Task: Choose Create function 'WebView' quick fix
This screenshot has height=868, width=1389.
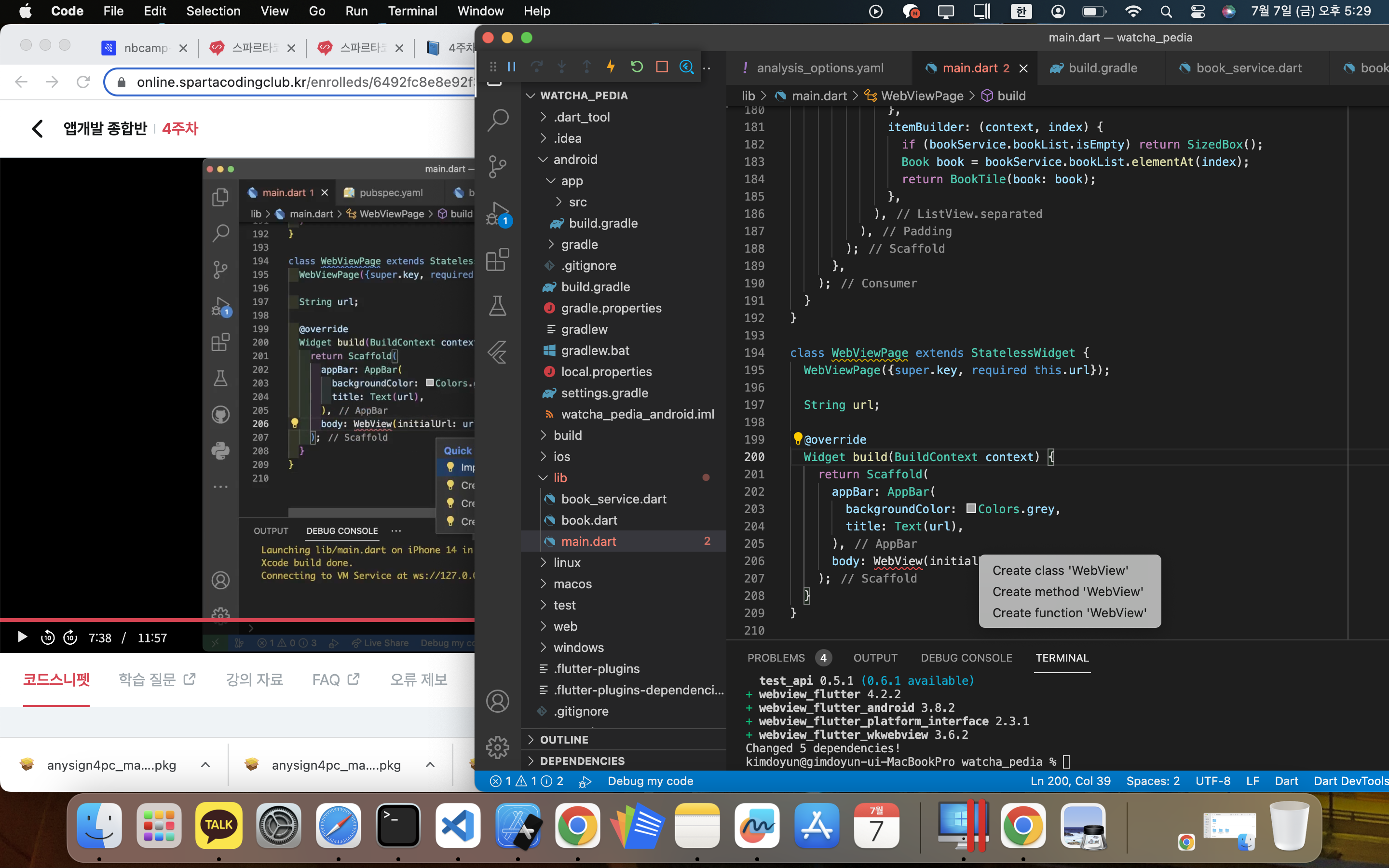Action: (x=1069, y=612)
